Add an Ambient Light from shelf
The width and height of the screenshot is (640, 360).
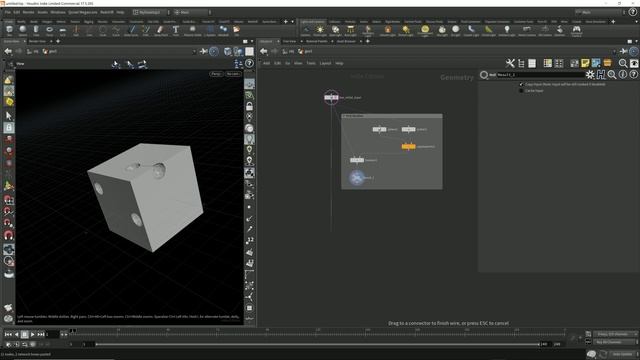click(507, 30)
